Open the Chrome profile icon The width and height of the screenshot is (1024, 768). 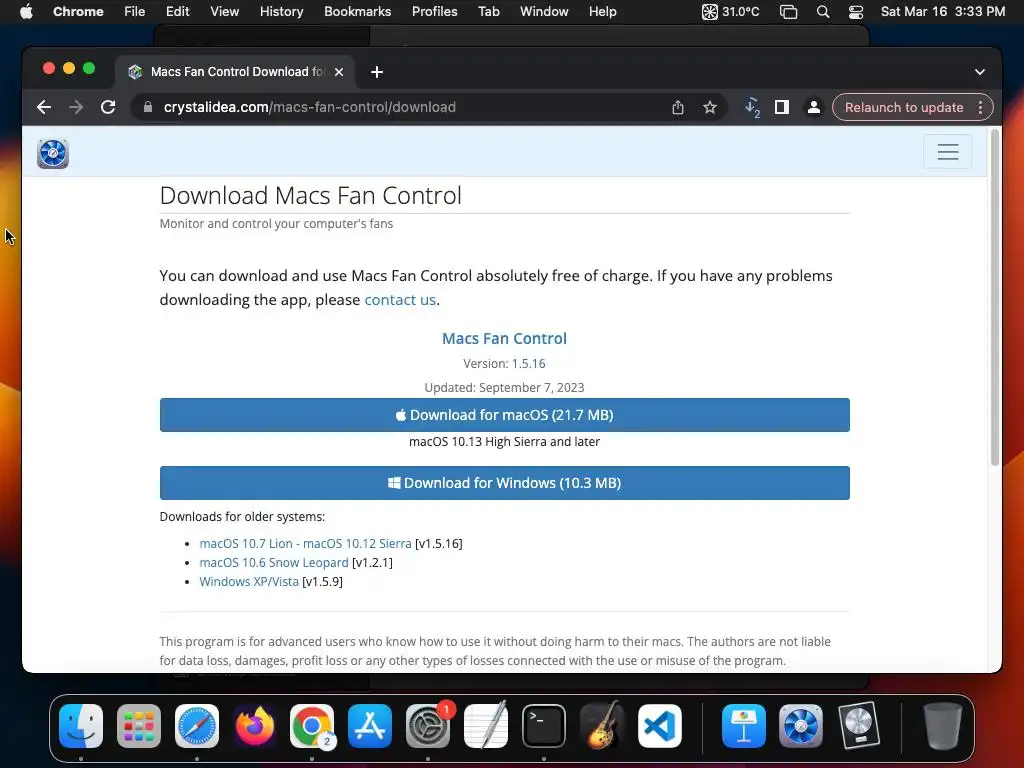point(814,107)
